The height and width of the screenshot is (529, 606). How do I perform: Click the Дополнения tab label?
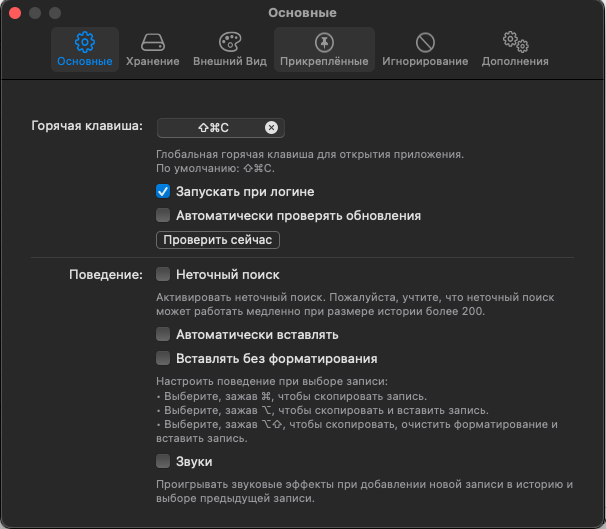click(515, 61)
